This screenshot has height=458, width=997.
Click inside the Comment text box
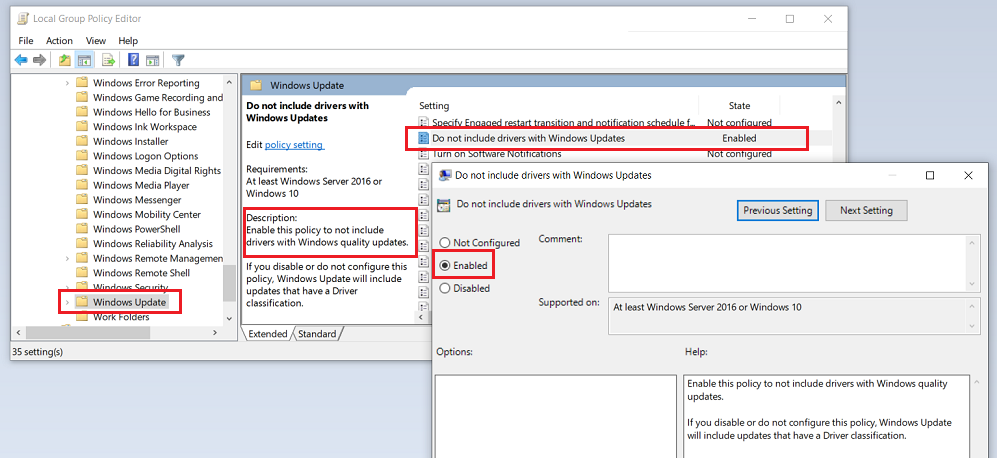coord(785,260)
